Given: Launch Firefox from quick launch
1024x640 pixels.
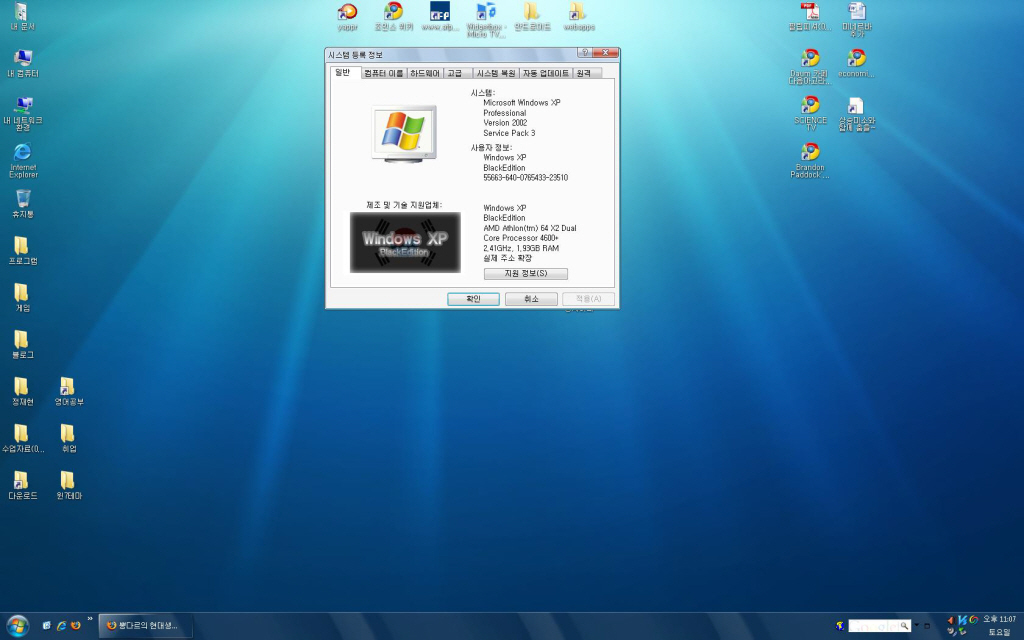Looking at the screenshot, I should tap(76, 626).
